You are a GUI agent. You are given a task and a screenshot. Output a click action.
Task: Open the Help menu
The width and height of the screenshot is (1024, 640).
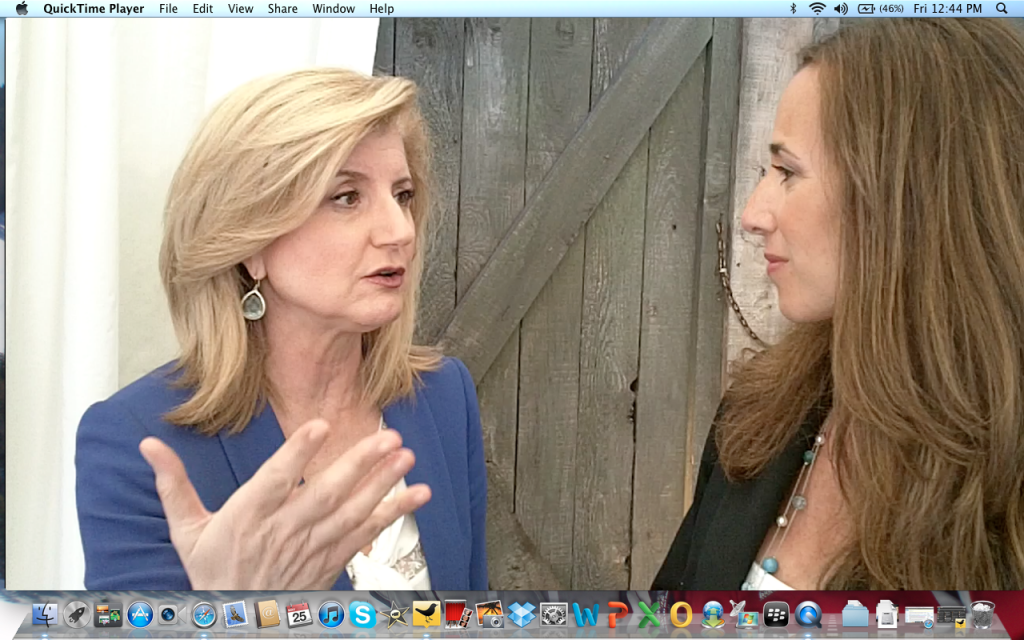coord(381,8)
